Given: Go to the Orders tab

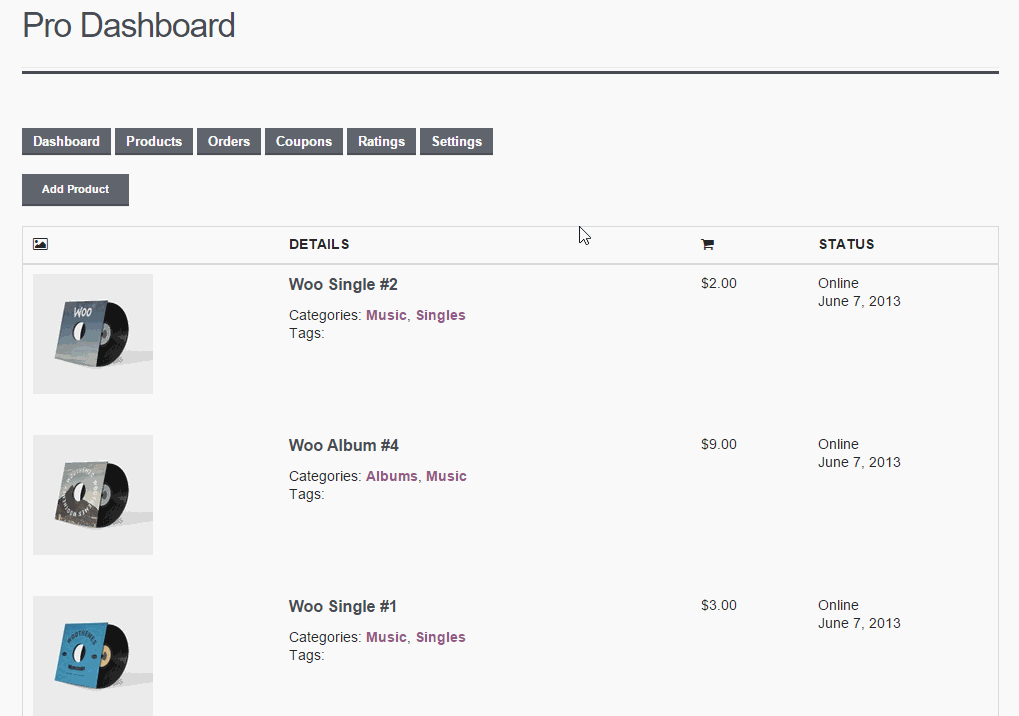Looking at the screenshot, I should [x=229, y=142].
